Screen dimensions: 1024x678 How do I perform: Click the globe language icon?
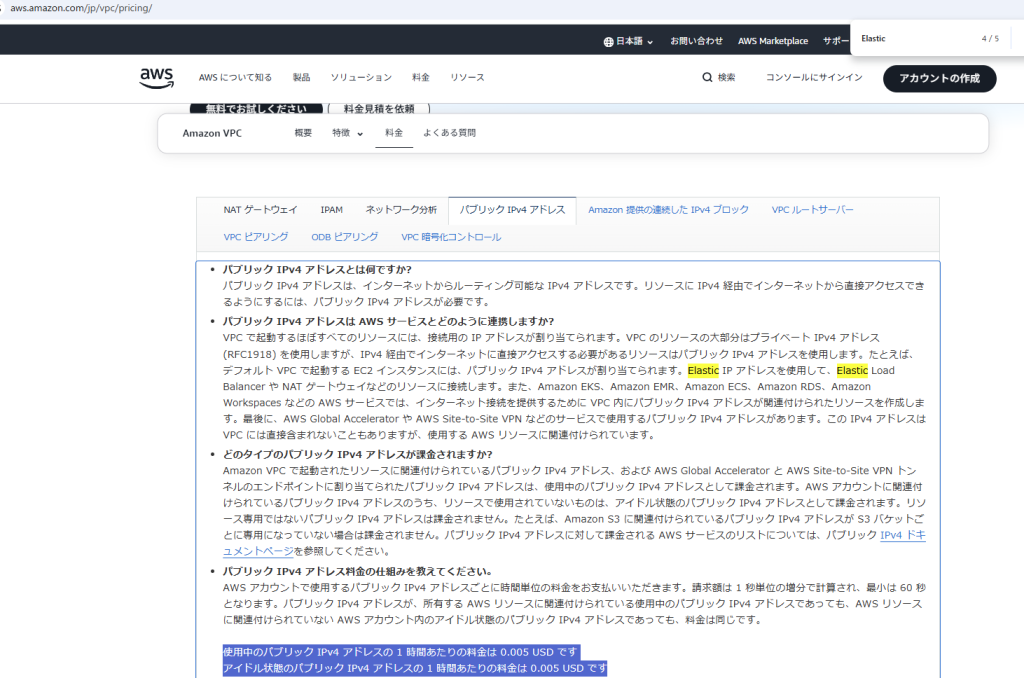(609, 41)
